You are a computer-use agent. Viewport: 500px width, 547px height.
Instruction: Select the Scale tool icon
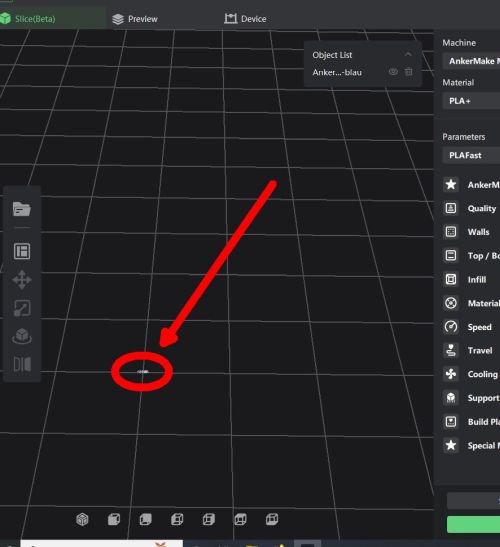click(x=22, y=308)
